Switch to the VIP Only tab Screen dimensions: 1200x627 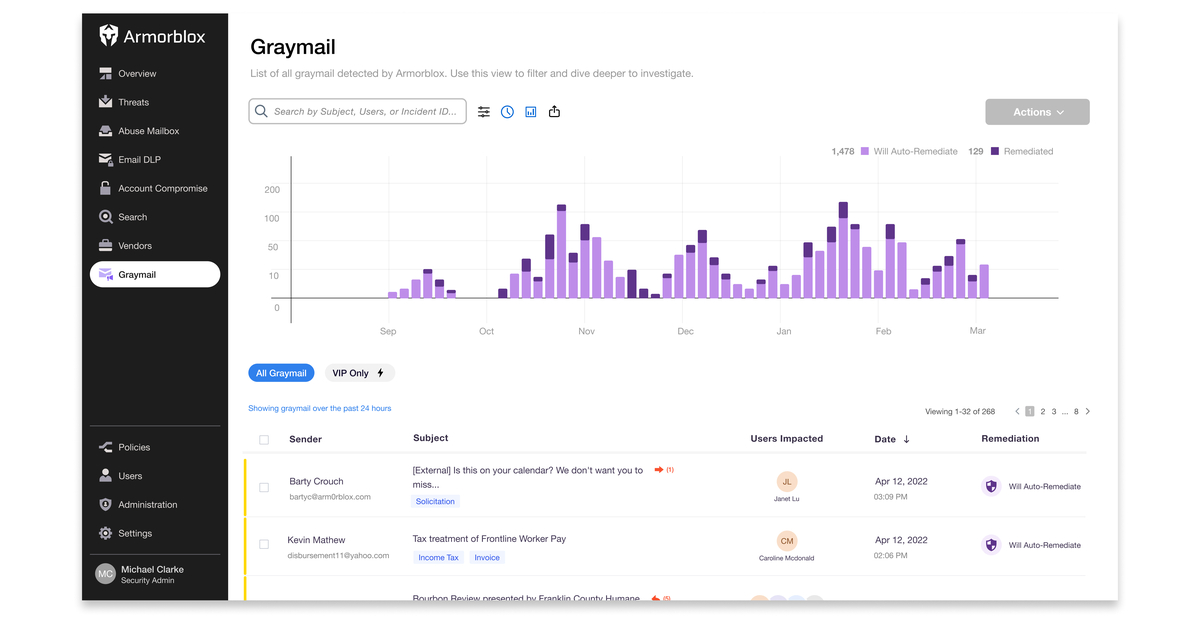pyautogui.click(x=359, y=372)
